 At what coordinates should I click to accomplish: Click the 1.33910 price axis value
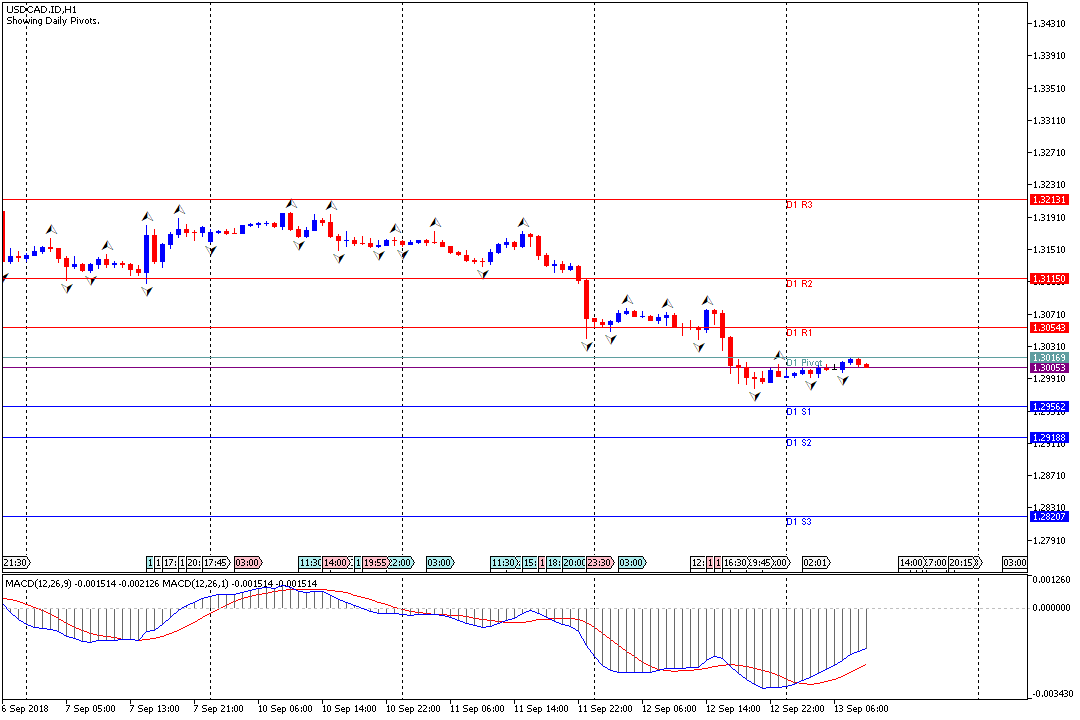(x=1049, y=56)
